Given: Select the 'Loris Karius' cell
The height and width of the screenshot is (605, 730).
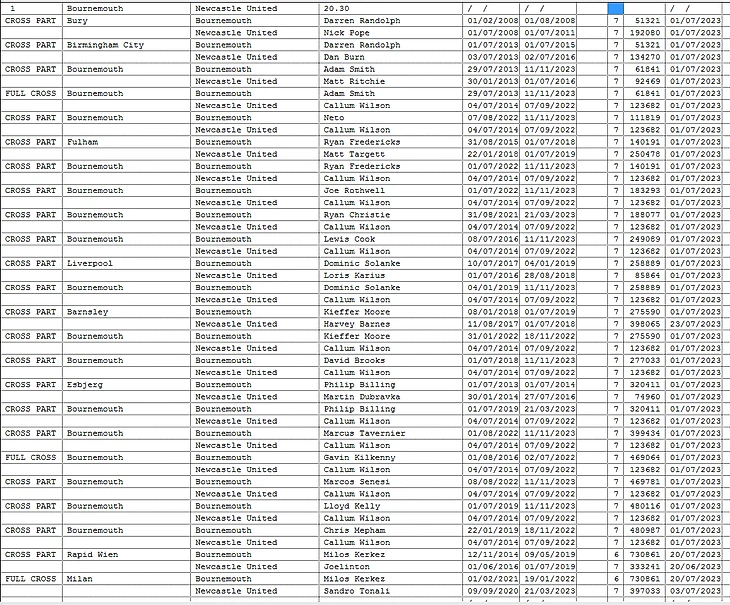Looking at the screenshot, I should point(391,275).
